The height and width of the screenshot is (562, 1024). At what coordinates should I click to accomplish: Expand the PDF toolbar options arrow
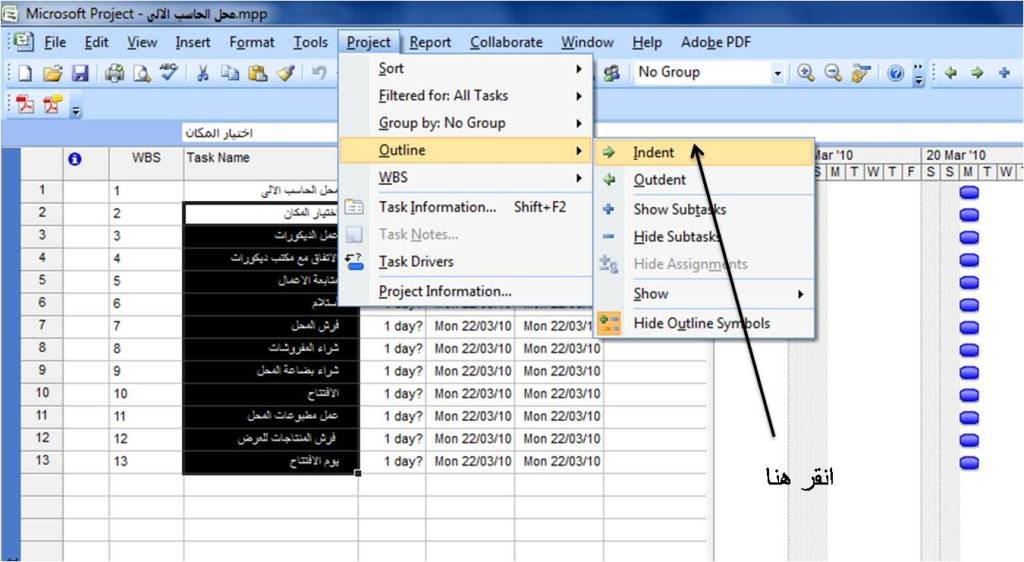76,111
